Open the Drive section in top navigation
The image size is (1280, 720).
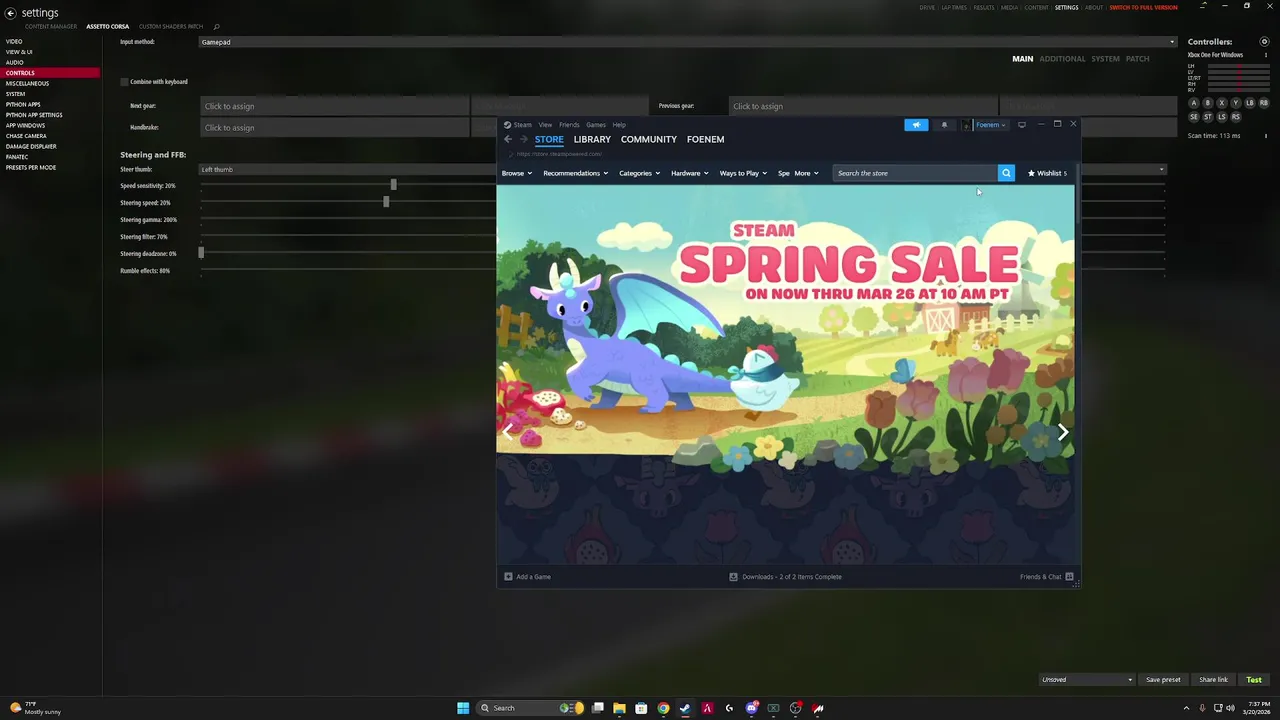(x=926, y=7)
